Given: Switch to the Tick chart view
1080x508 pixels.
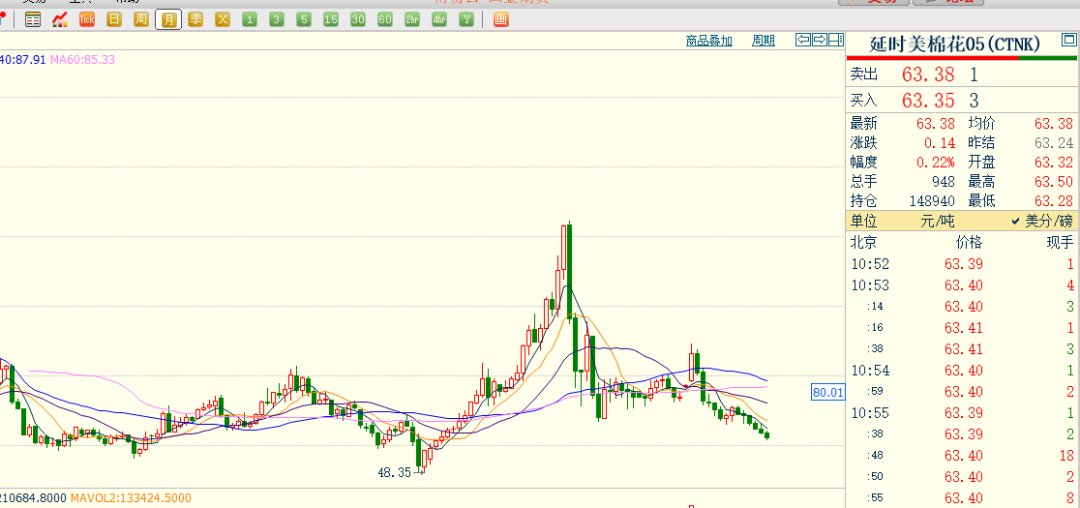Looking at the screenshot, I should (87, 19).
